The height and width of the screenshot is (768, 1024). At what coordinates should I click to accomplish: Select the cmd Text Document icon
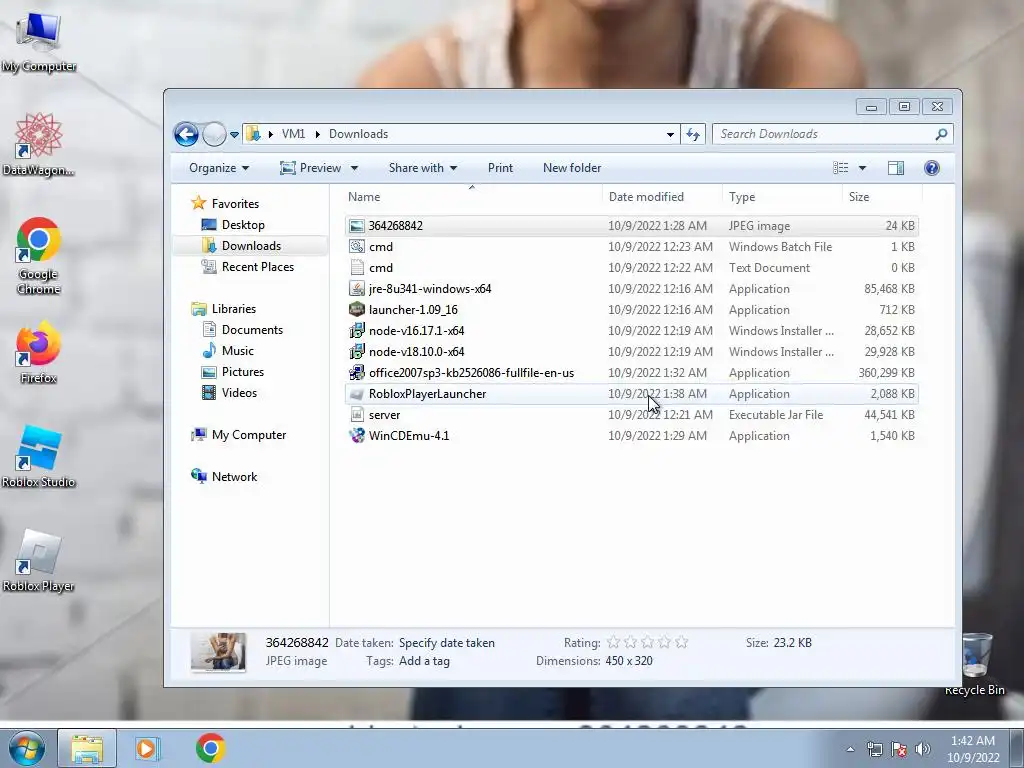tap(357, 268)
